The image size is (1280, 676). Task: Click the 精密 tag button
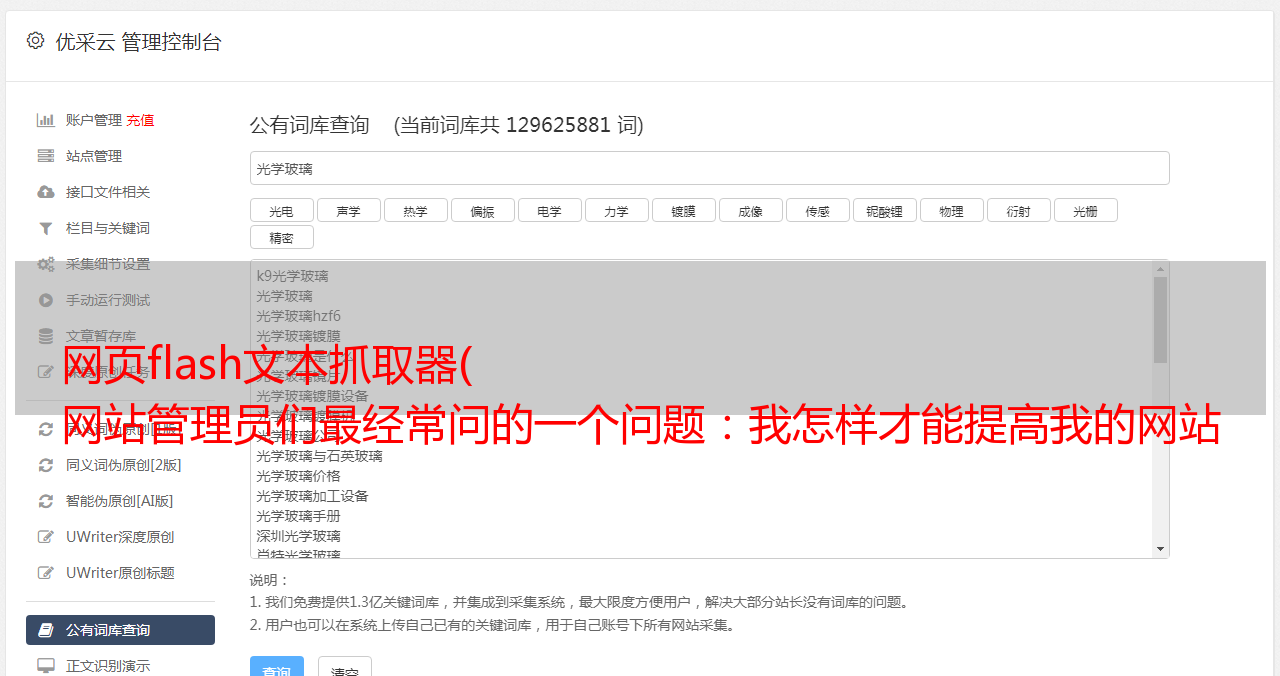click(281, 237)
